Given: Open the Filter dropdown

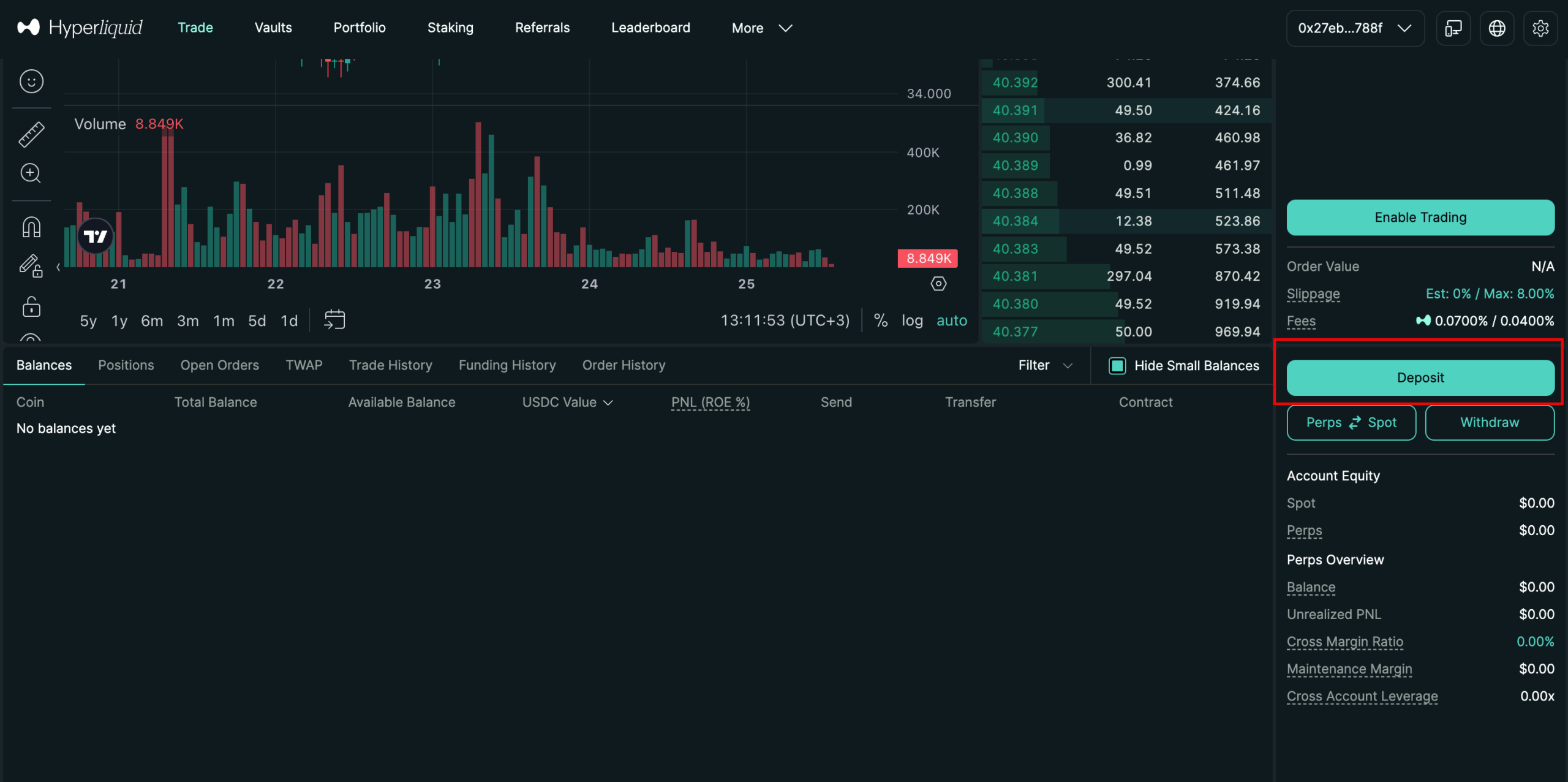Looking at the screenshot, I should [x=1045, y=365].
